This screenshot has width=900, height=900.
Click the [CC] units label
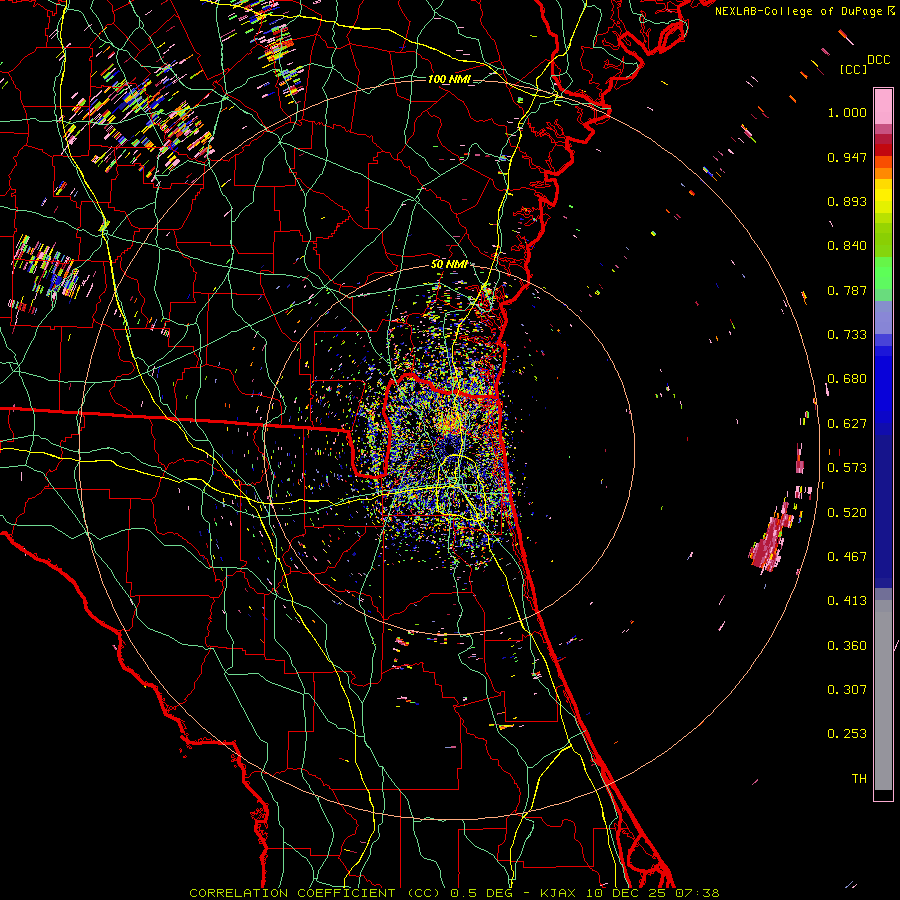pos(854,69)
